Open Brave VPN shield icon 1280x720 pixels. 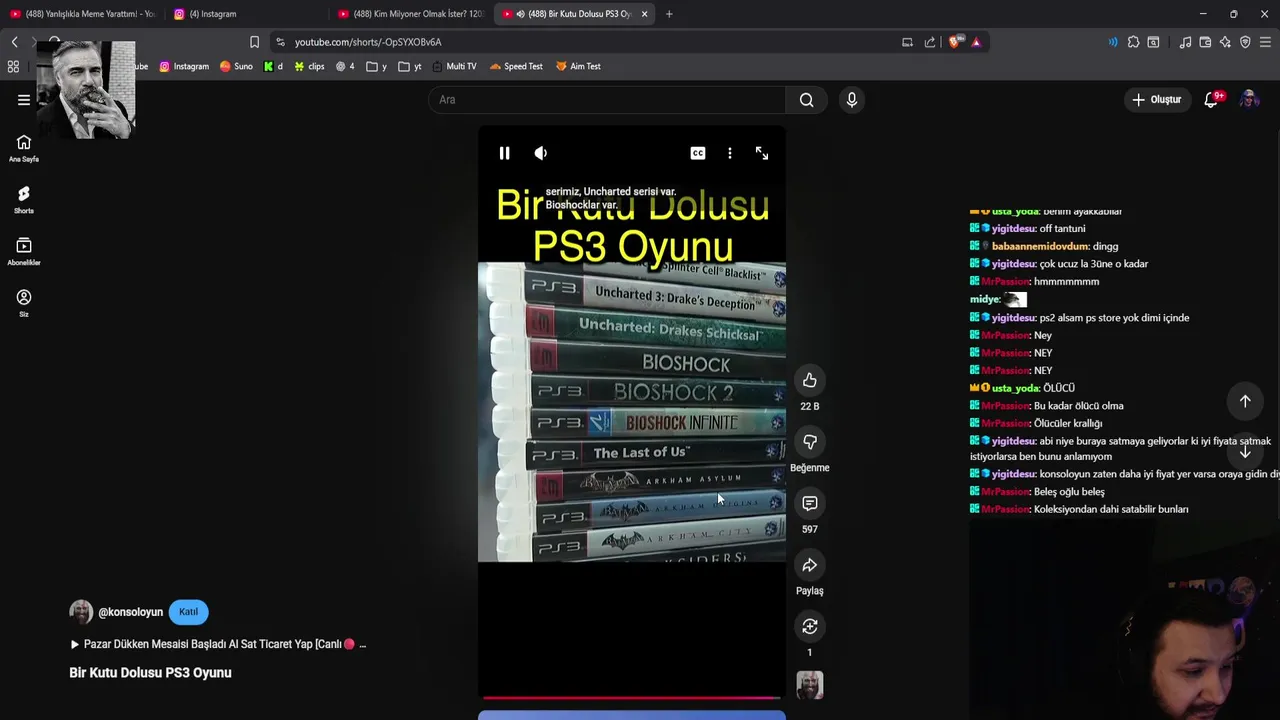(x=1245, y=42)
